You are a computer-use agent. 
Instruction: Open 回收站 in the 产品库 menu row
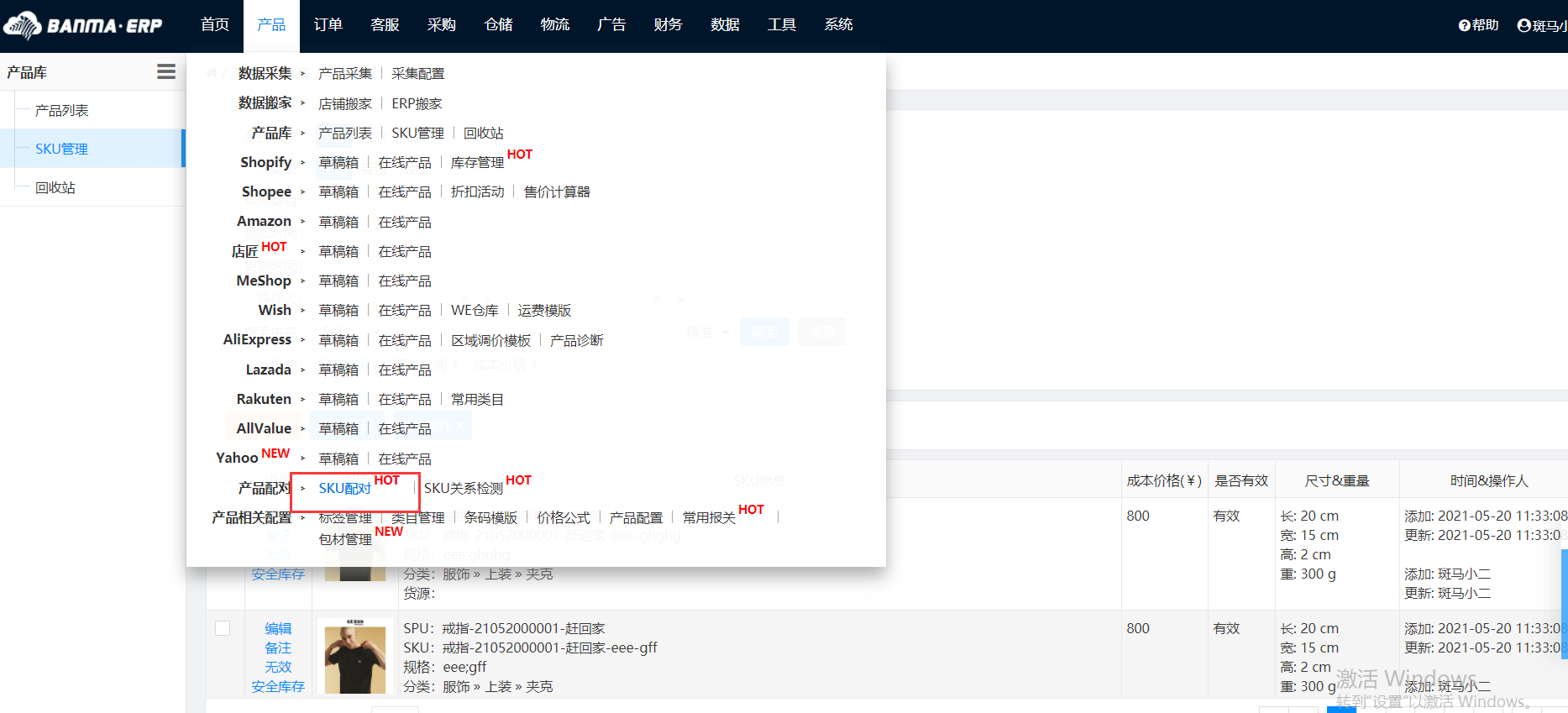click(484, 133)
